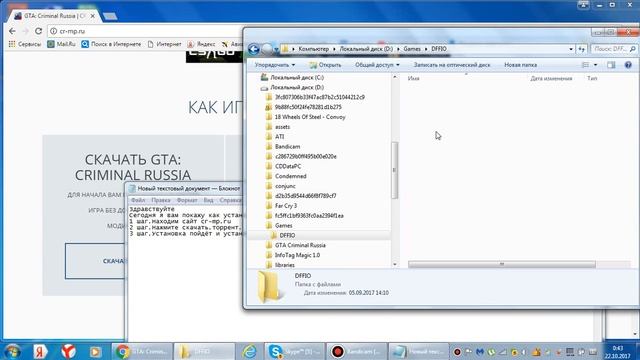Open the Упорядочить menu

(274, 65)
